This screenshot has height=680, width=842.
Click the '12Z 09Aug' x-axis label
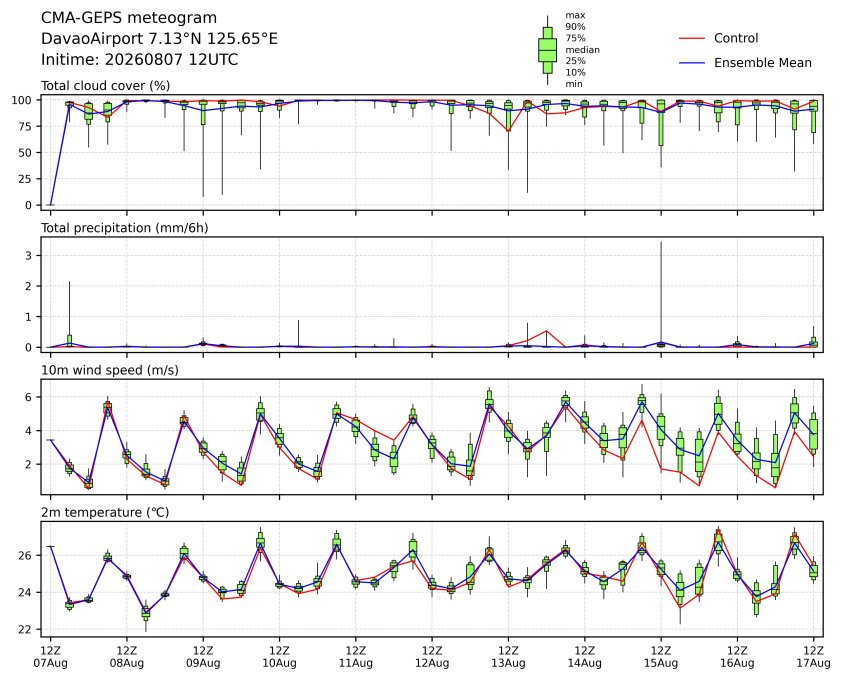click(203, 657)
